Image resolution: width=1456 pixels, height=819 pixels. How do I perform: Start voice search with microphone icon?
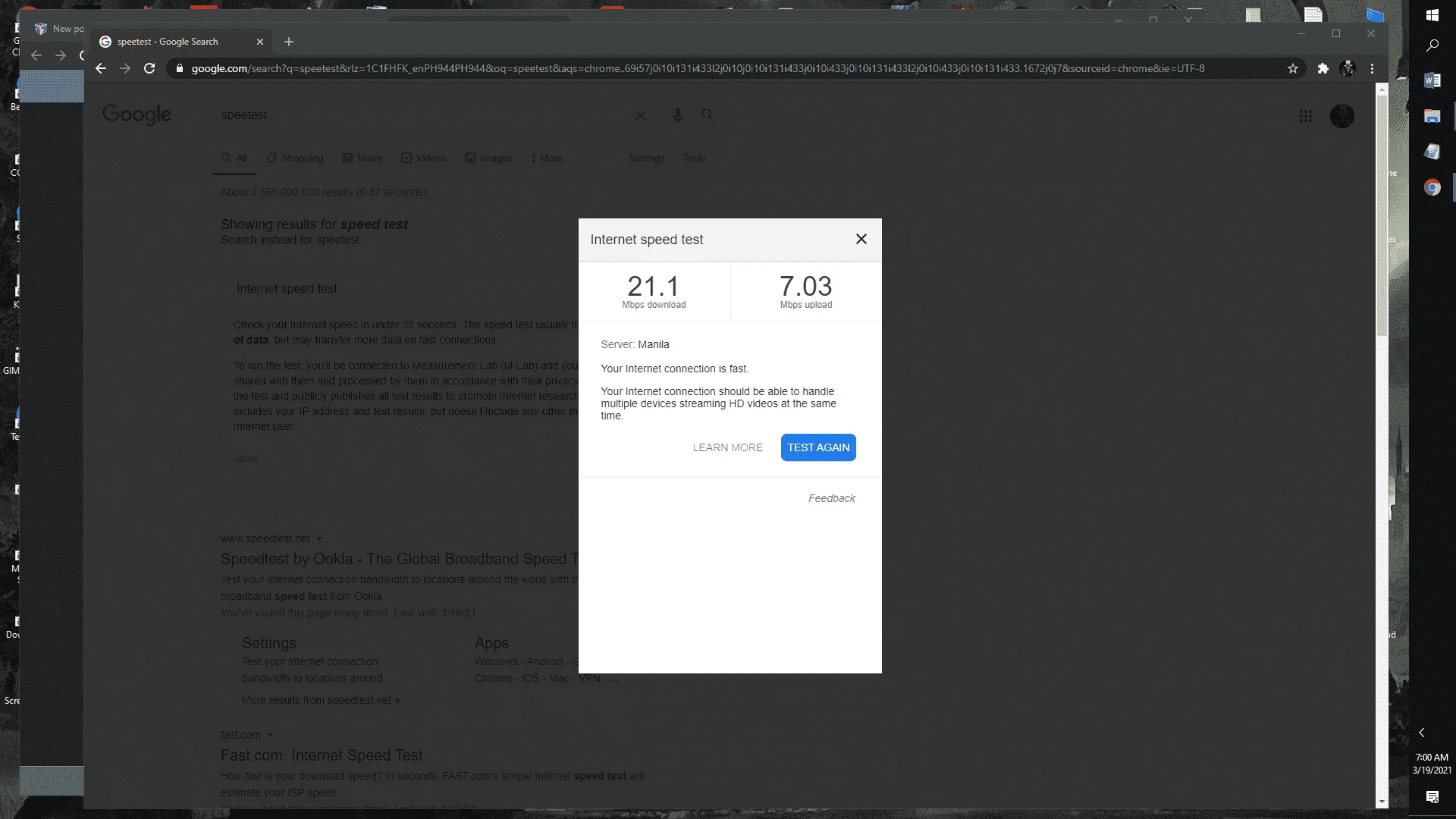click(x=678, y=115)
